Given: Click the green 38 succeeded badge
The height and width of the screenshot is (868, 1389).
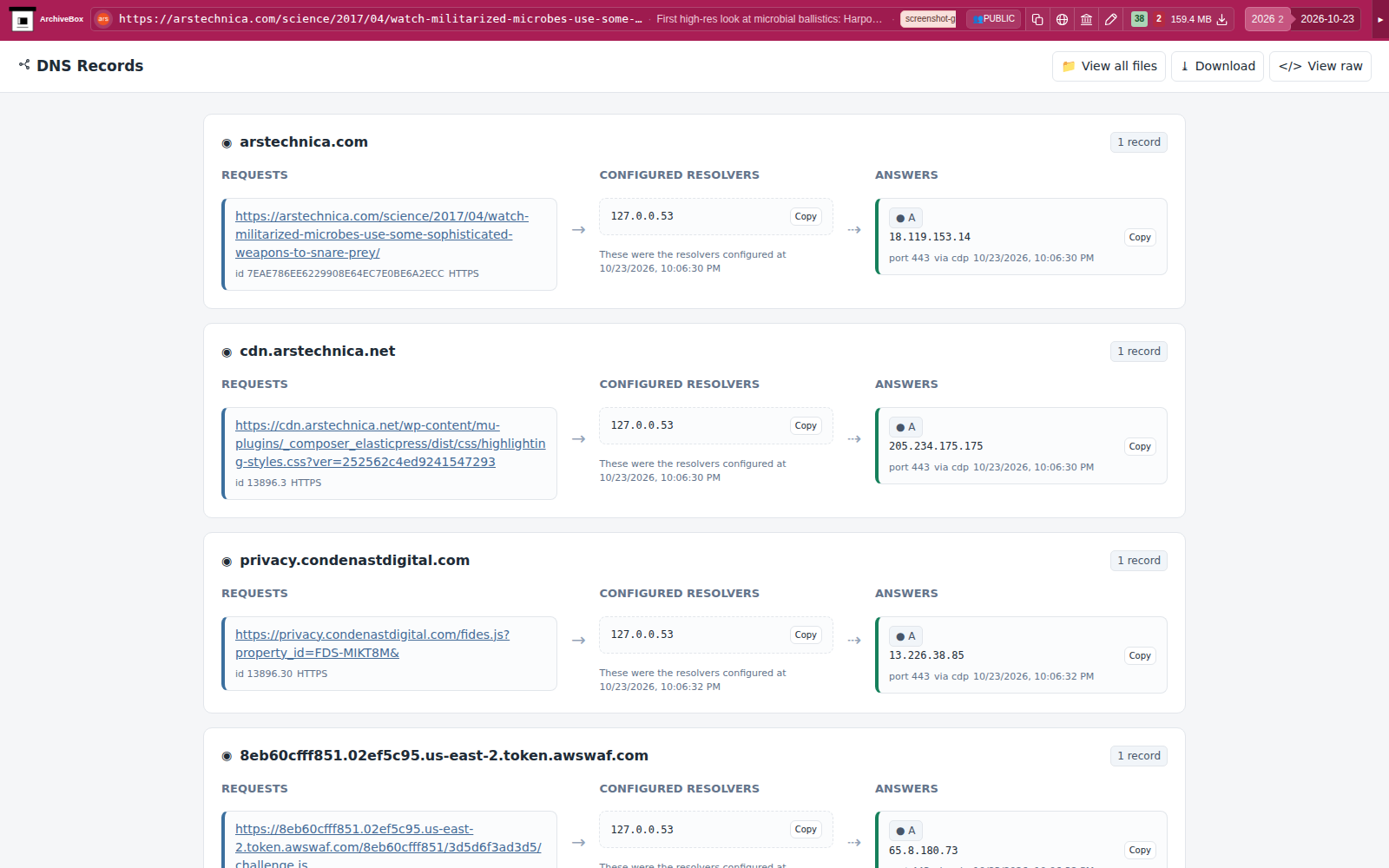Looking at the screenshot, I should pos(1139,18).
